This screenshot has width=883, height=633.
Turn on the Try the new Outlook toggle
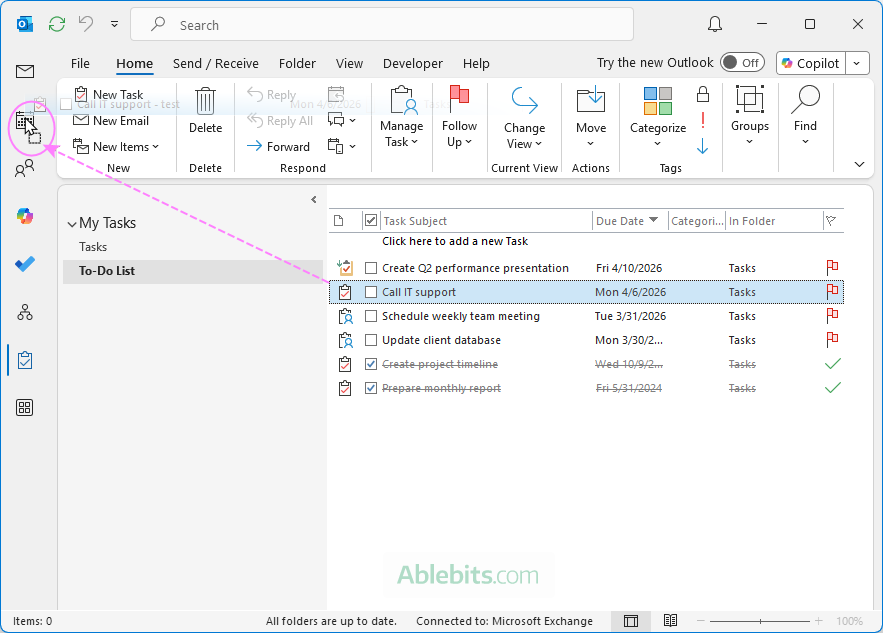pyautogui.click(x=742, y=62)
